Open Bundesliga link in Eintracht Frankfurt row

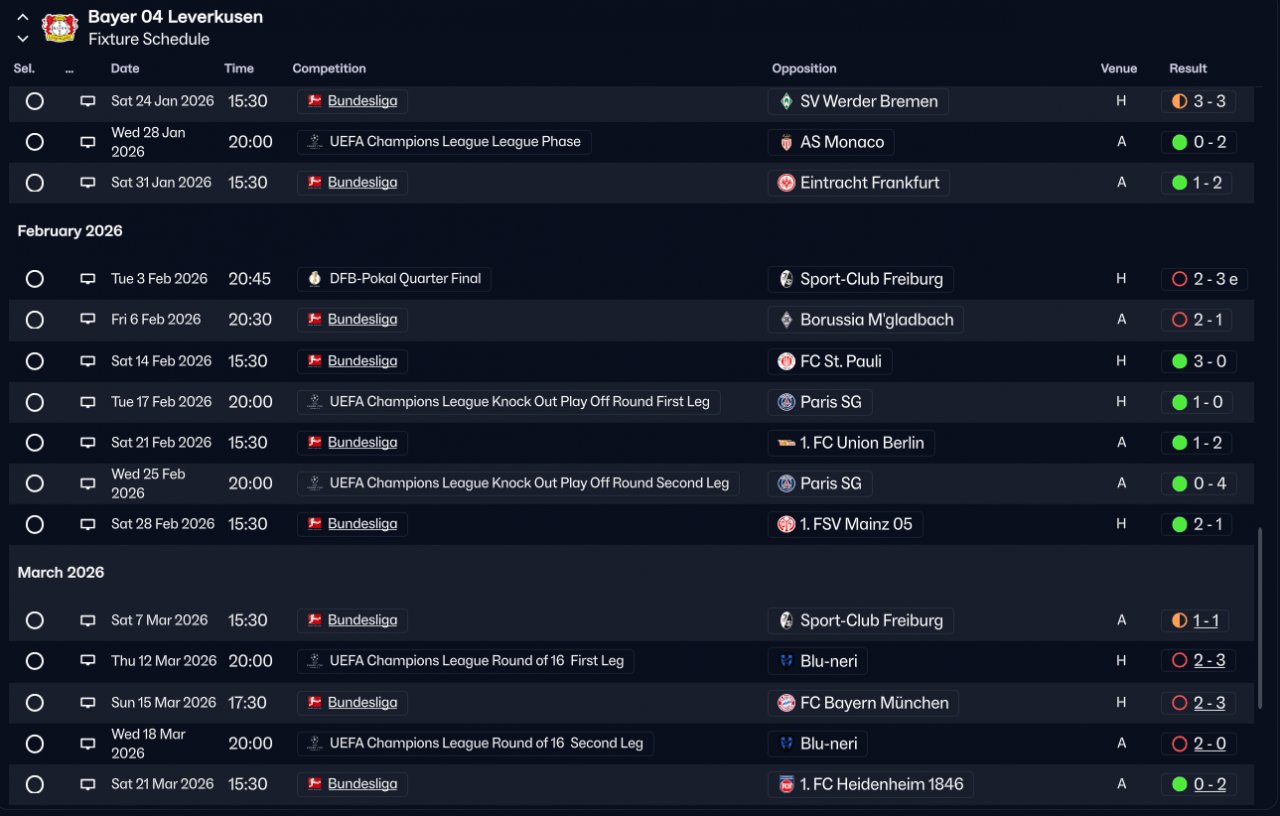[362, 183]
